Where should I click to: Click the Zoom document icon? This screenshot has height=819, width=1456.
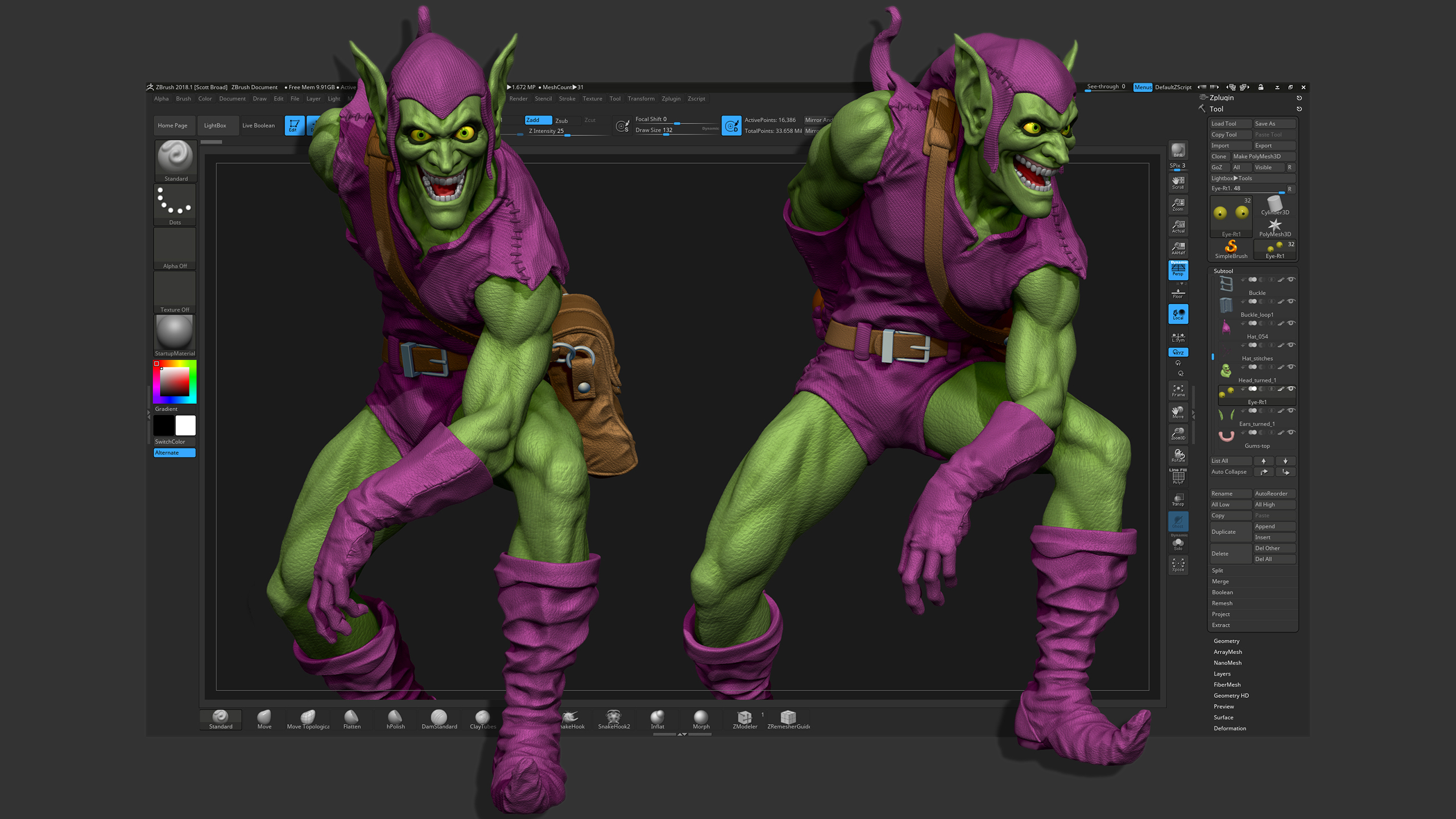click(x=1178, y=205)
